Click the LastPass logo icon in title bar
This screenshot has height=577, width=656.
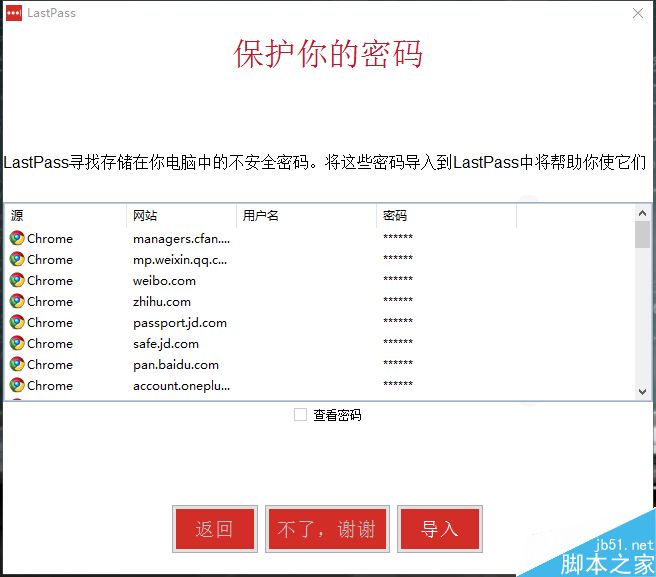14,13
